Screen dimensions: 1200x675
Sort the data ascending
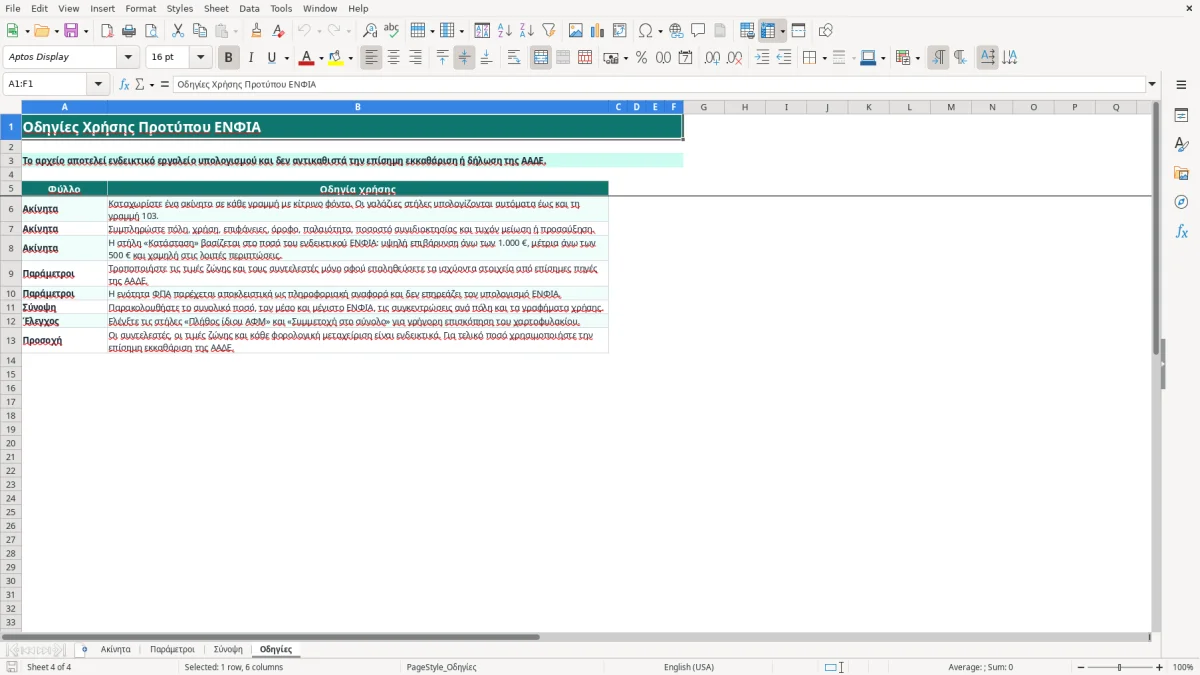(505, 31)
